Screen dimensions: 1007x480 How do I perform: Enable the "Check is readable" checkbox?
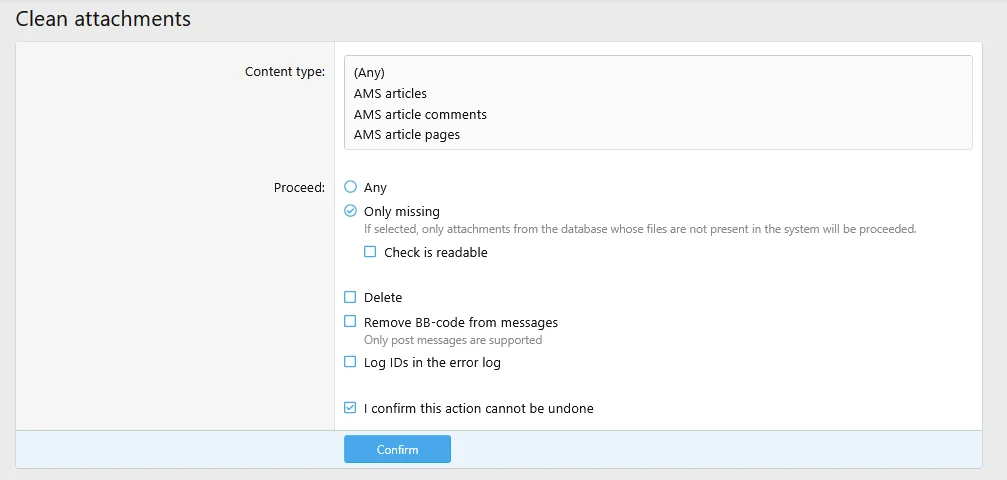pos(371,253)
